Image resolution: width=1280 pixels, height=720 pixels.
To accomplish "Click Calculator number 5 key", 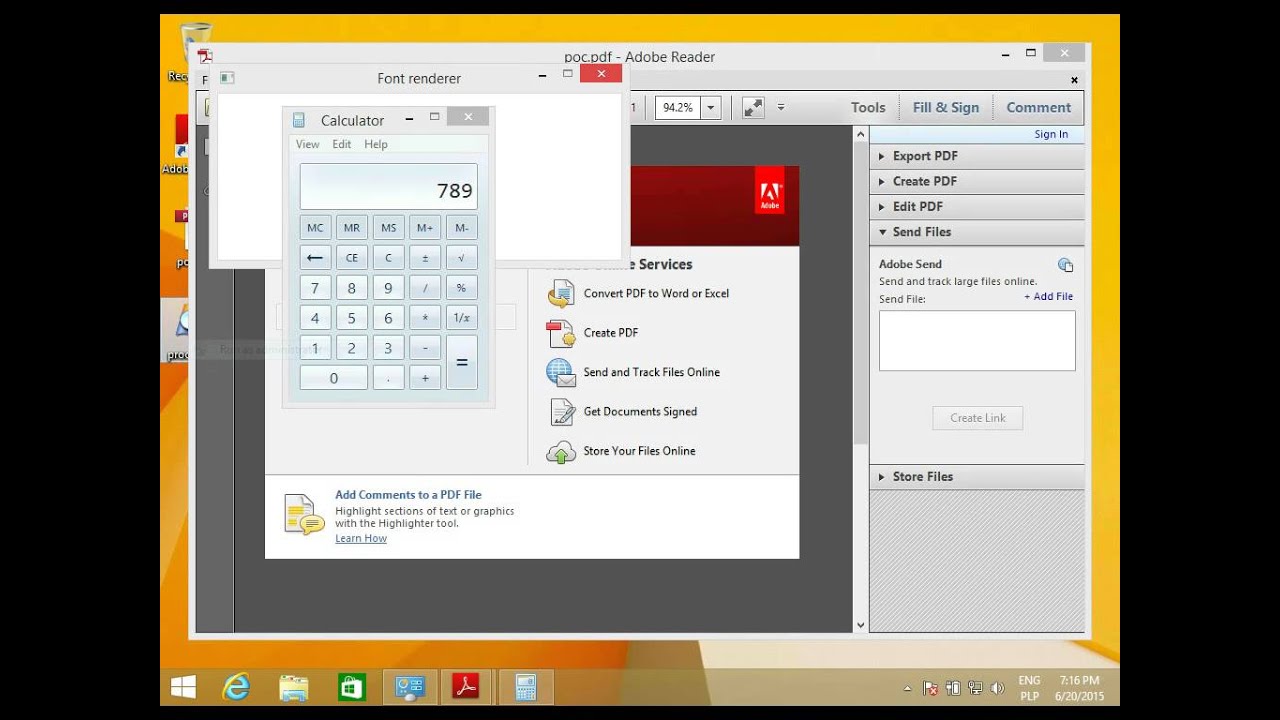I will click(x=352, y=318).
